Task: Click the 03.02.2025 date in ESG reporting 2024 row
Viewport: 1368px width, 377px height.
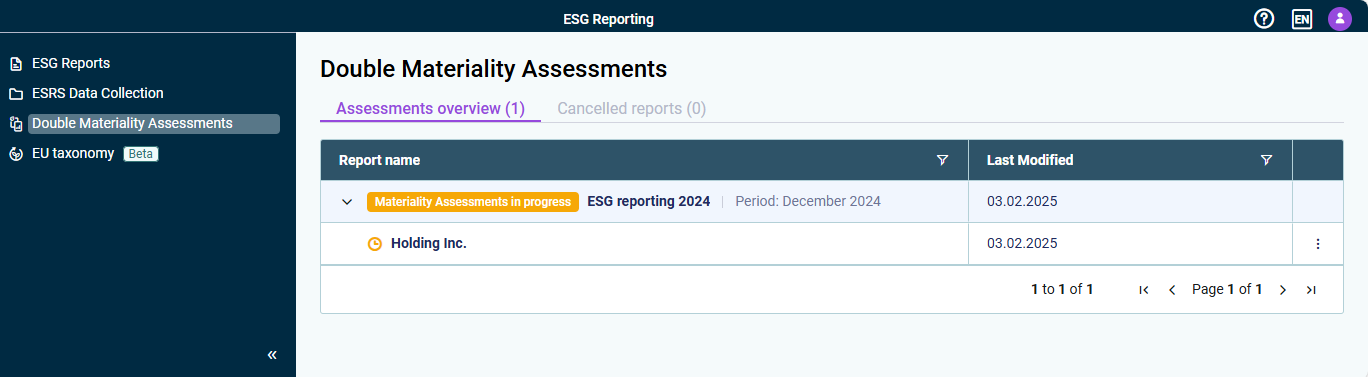Action: click(1022, 201)
